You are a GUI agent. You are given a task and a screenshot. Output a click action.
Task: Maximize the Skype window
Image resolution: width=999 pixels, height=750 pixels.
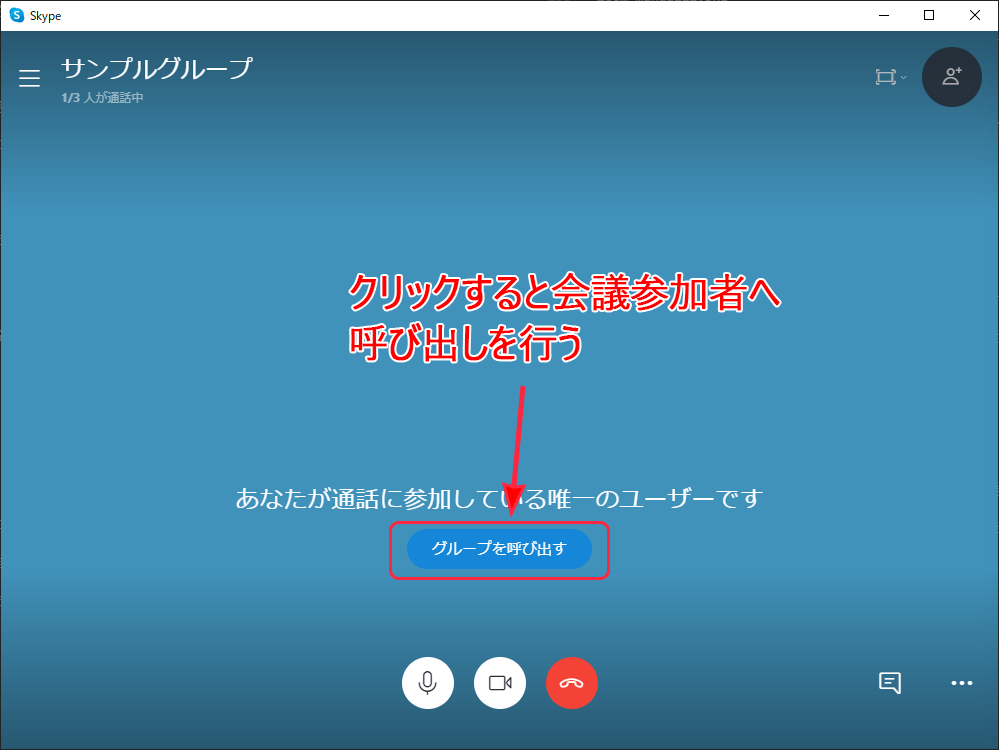pos(929,15)
